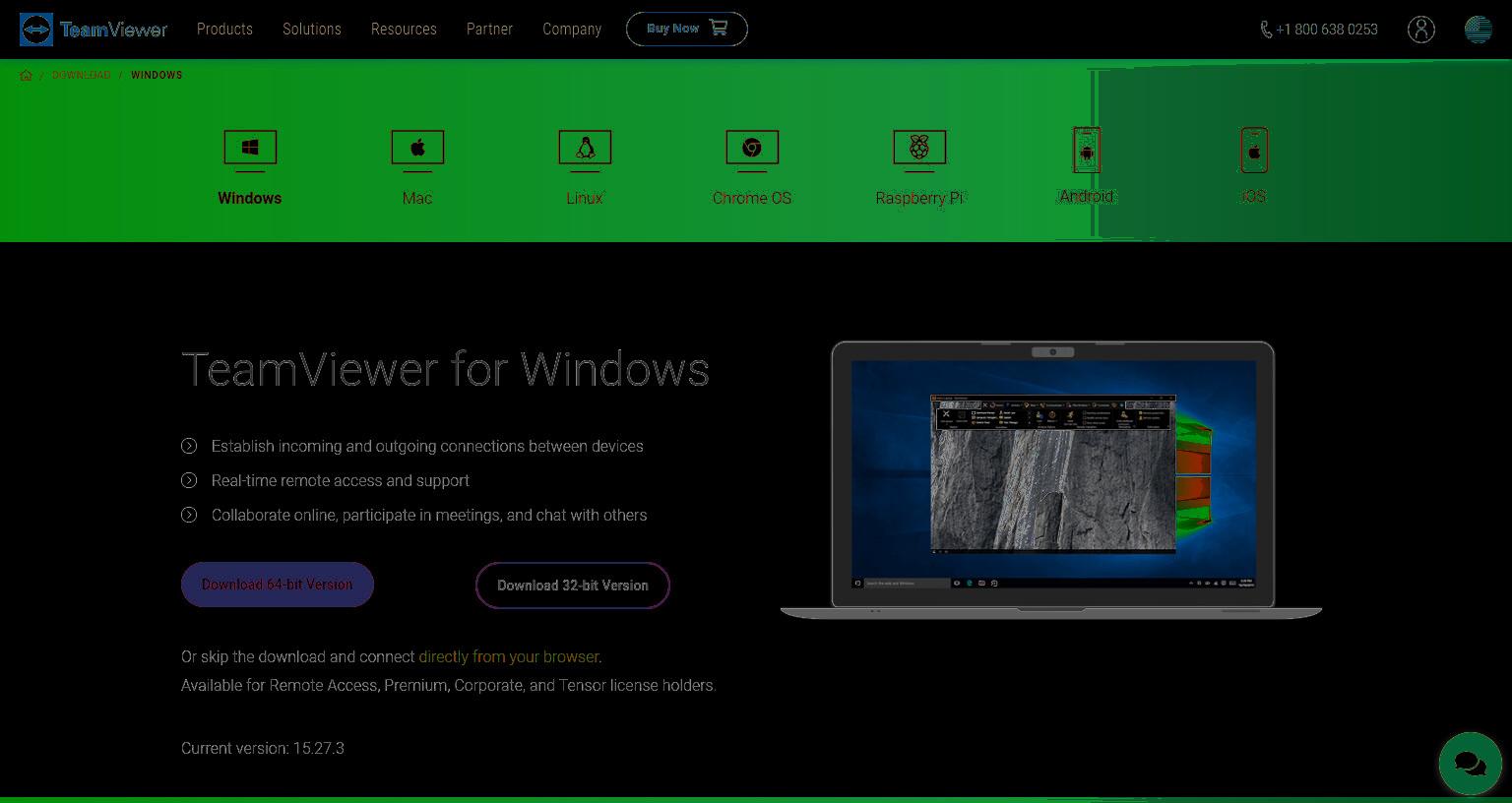Click Download 32-bit Version
1512x803 pixels.
tap(573, 586)
